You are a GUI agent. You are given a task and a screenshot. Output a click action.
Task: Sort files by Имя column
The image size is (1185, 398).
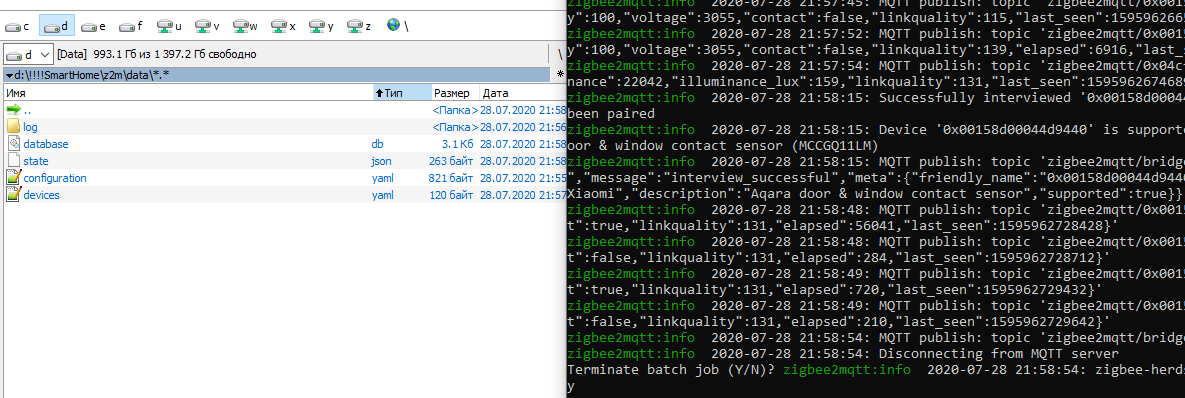tap(188, 93)
